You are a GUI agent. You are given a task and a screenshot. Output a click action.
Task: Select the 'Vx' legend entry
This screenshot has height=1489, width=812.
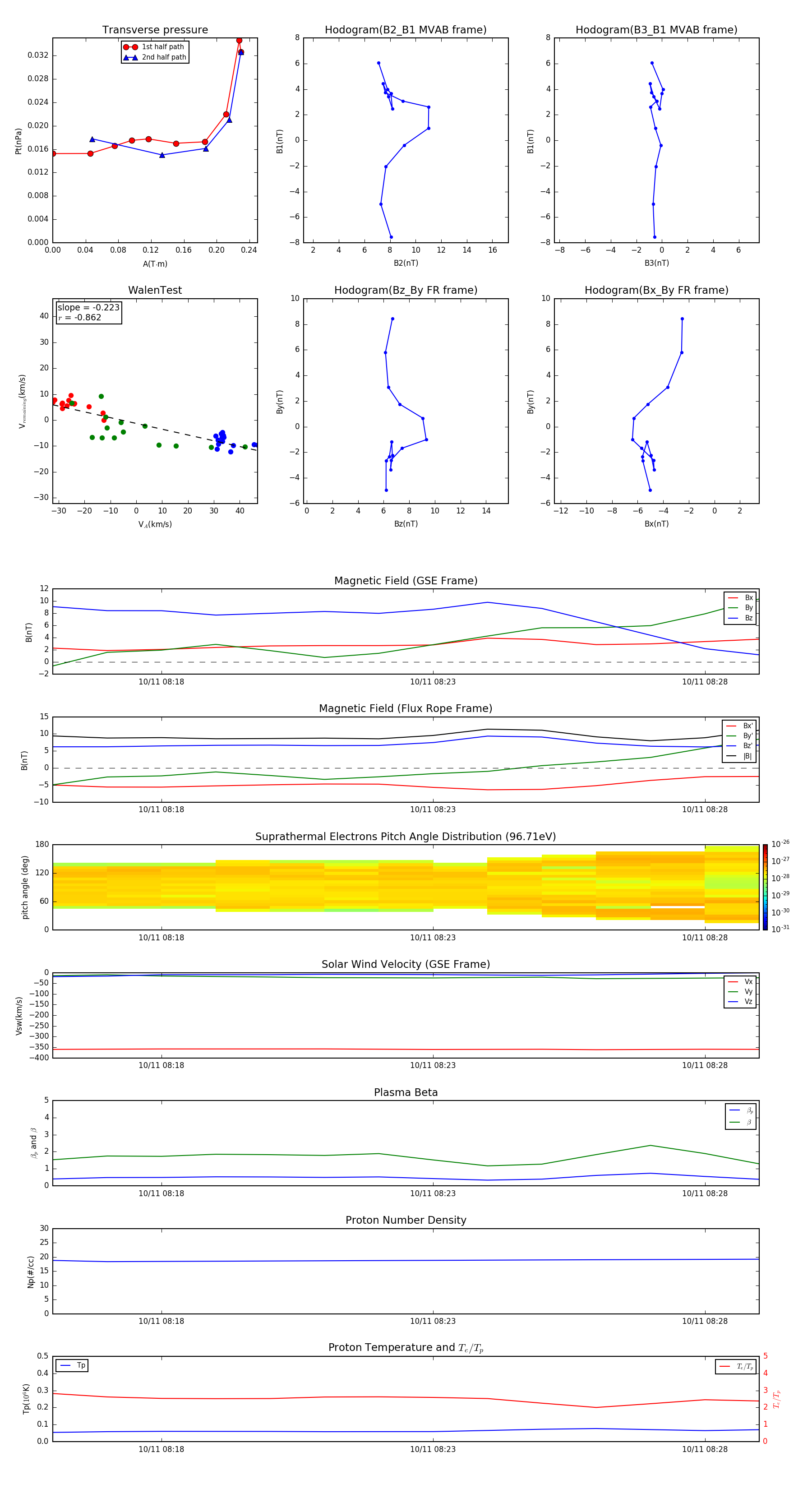(x=740, y=982)
